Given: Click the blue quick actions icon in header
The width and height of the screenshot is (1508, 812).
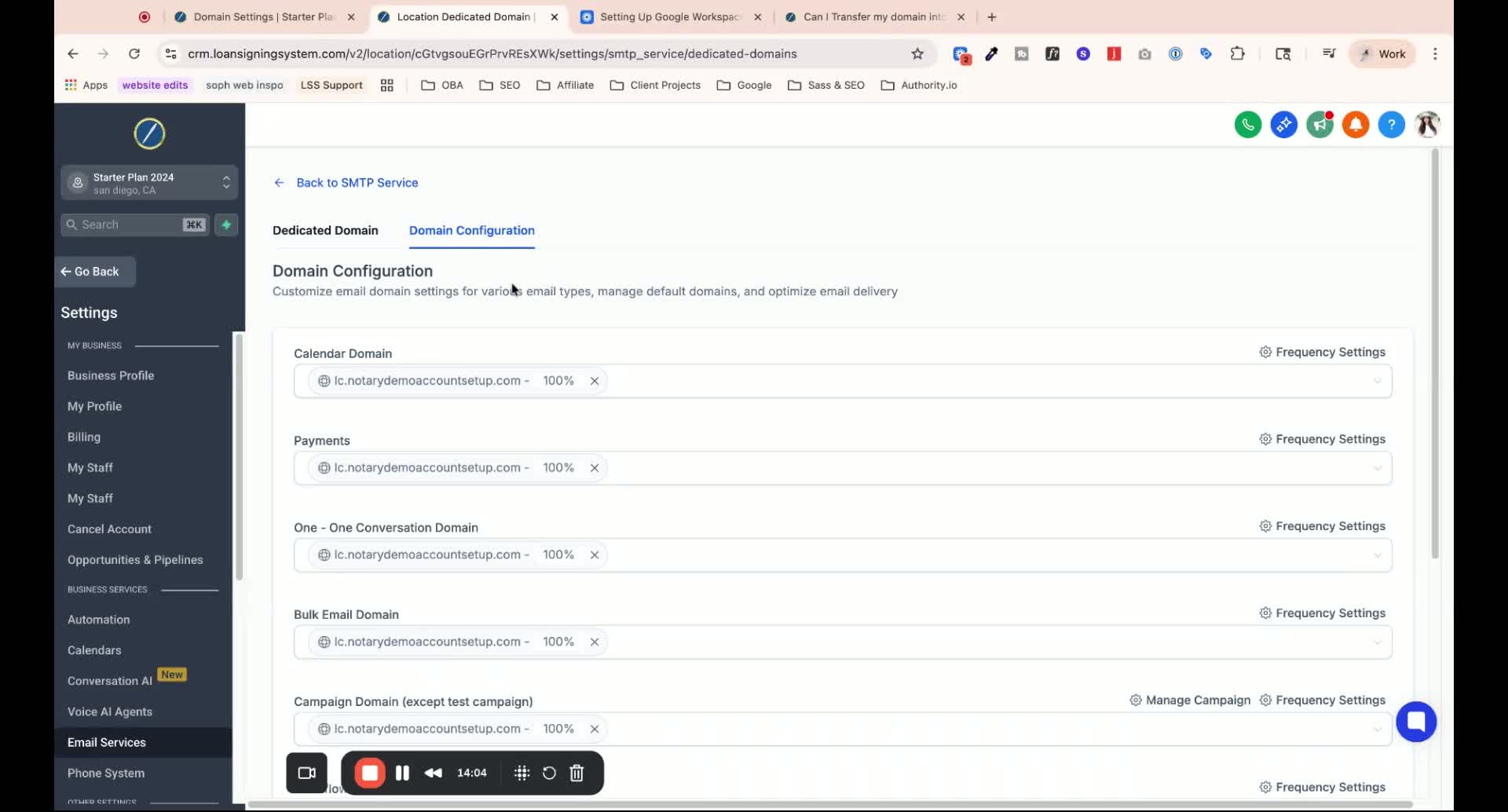Looking at the screenshot, I should (x=1283, y=124).
